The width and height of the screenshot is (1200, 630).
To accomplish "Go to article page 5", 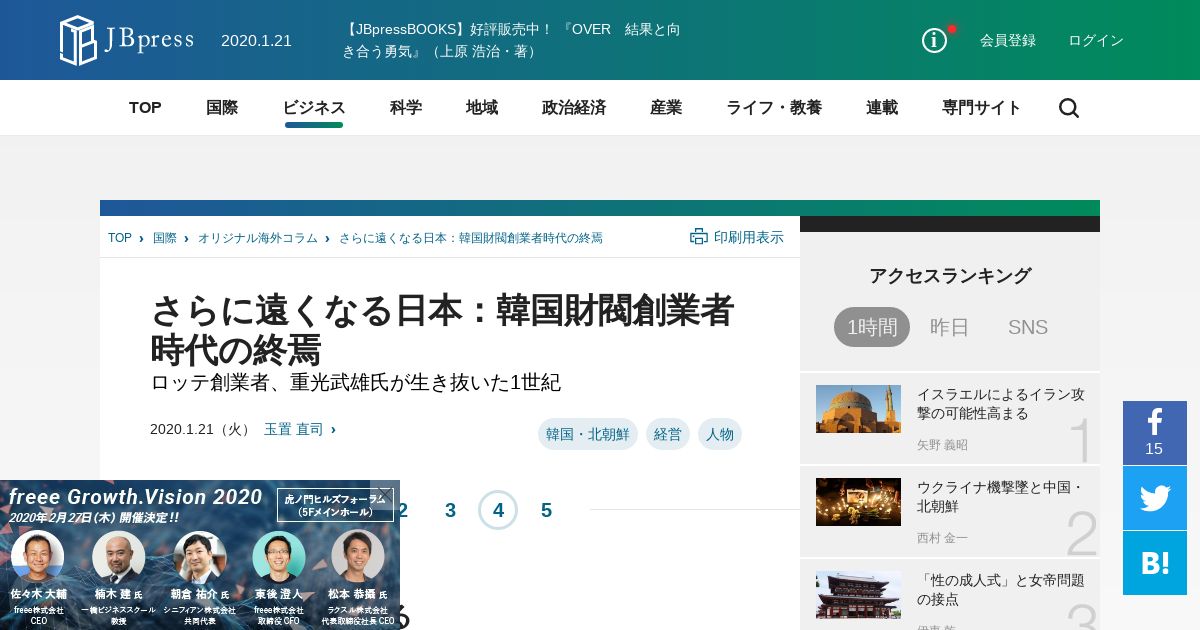I will tap(546, 510).
